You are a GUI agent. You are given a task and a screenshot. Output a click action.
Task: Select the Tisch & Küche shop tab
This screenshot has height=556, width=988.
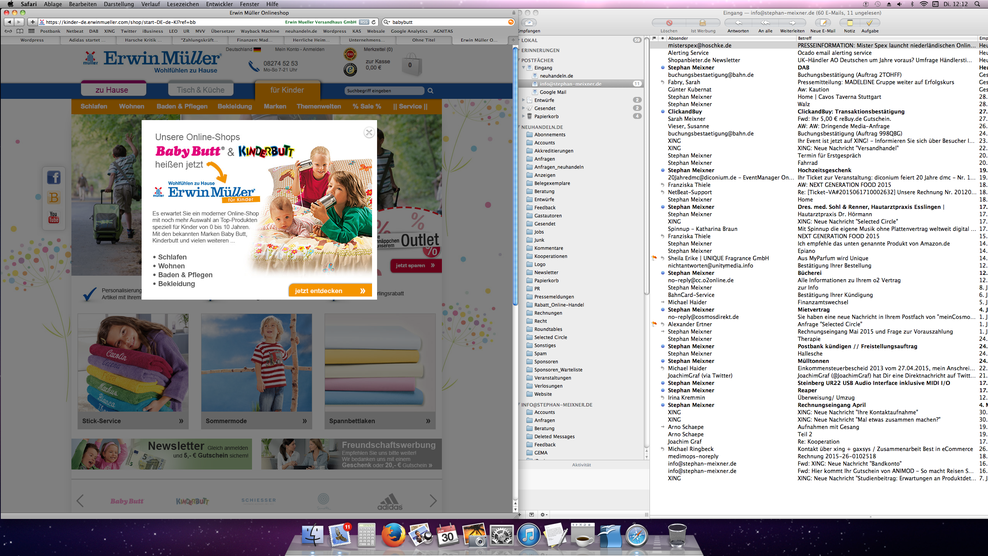[x=200, y=90]
